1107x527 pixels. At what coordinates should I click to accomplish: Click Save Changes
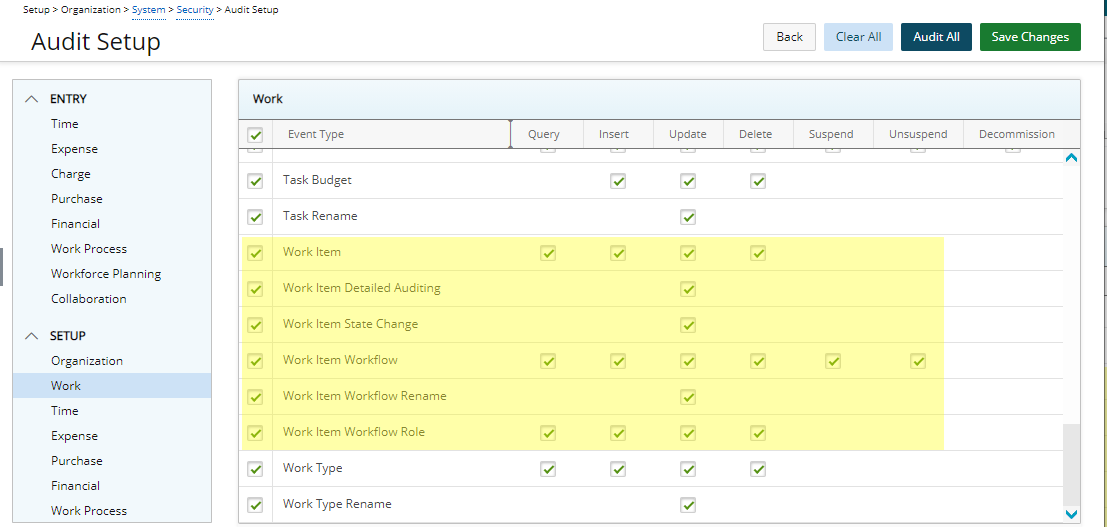pos(1030,37)
